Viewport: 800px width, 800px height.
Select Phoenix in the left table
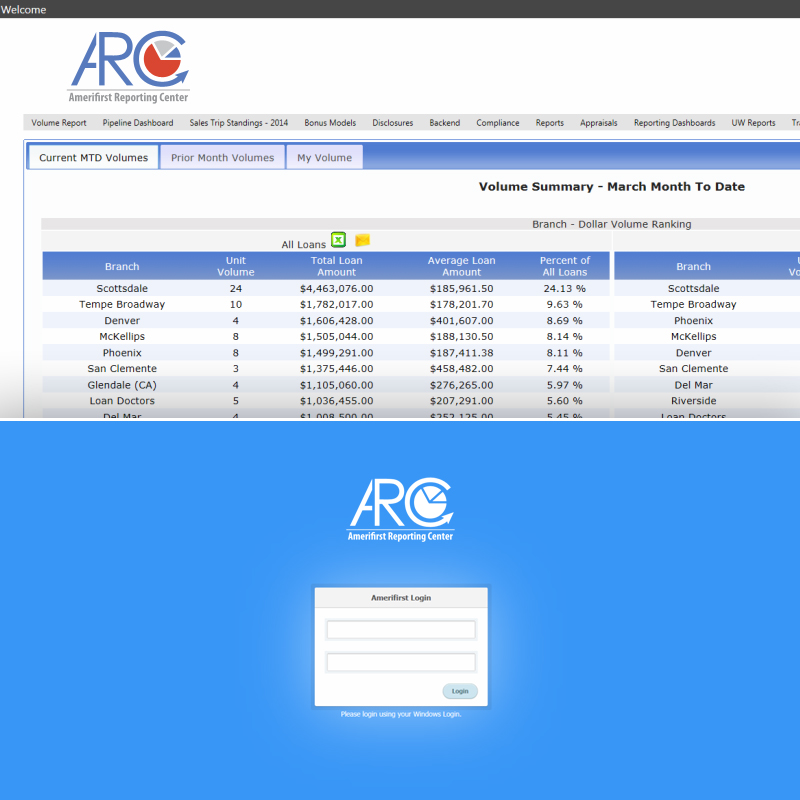[122, 353]
